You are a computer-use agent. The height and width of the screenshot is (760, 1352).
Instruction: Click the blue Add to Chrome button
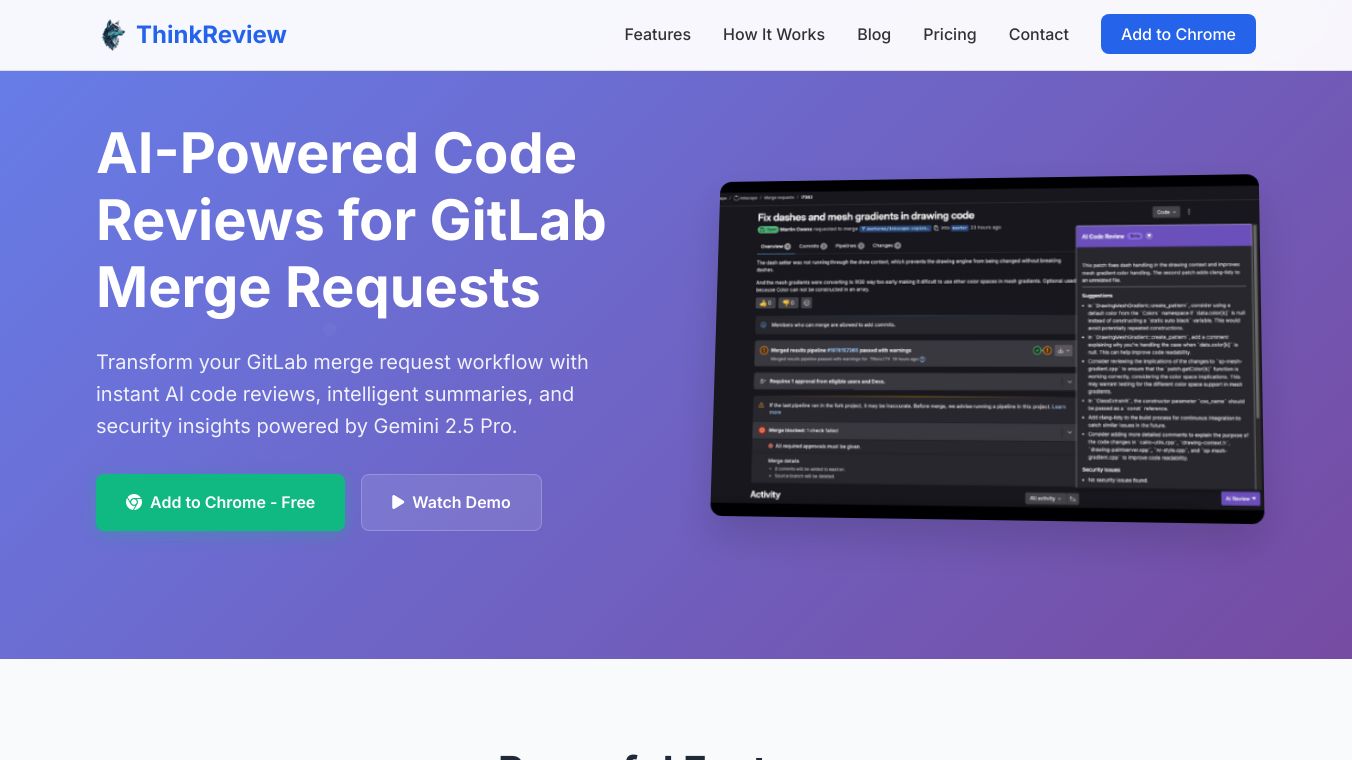[x=1178, y=34]
